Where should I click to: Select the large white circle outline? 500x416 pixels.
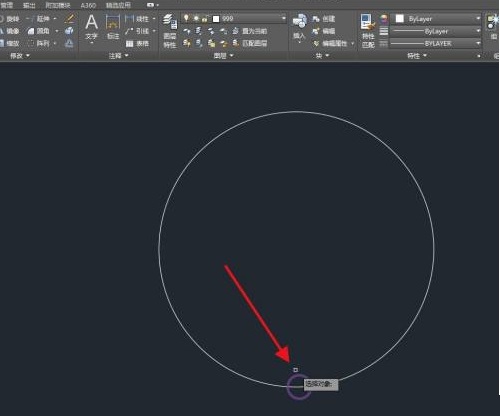pos(296,112)
